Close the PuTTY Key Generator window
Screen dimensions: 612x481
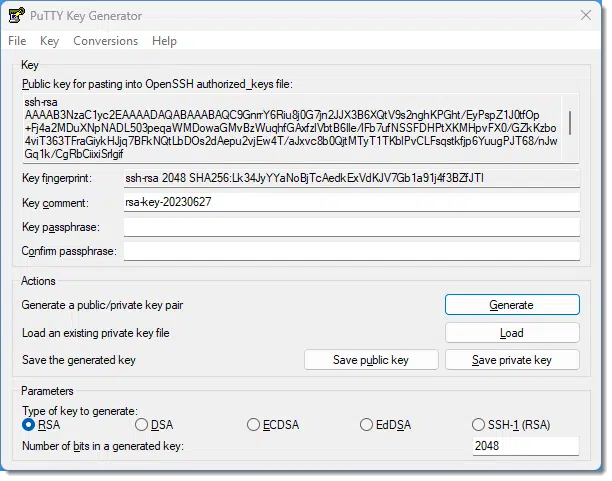point(585,16)
